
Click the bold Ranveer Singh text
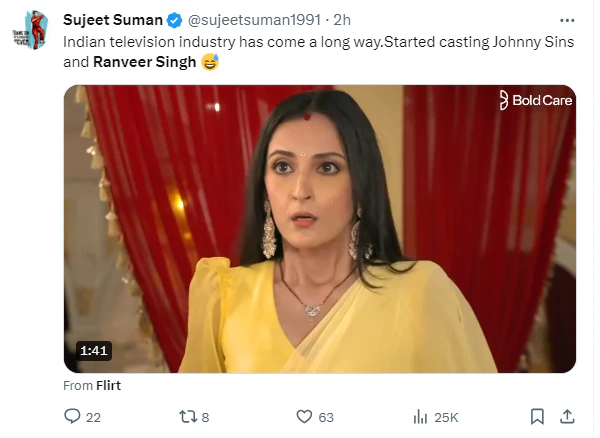click(146, 62)
